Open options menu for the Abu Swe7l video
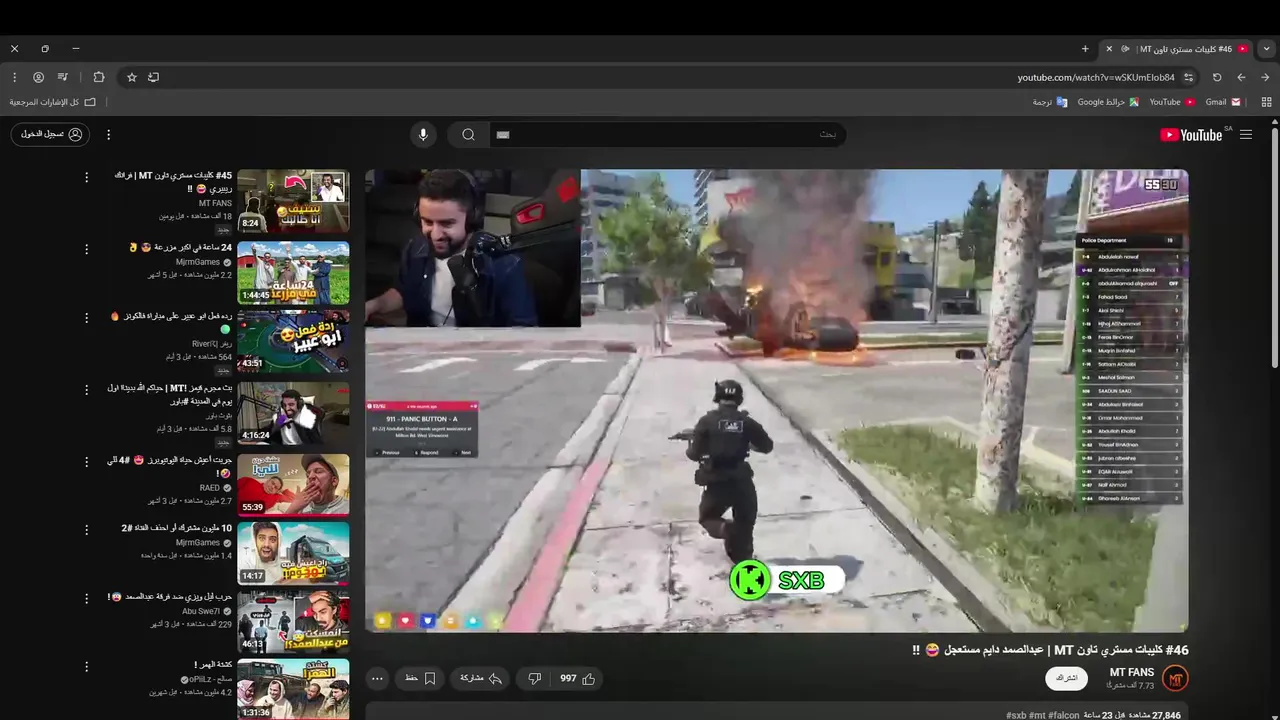Image resolution: width=1280 pixels, height=720 pixels. (86, 597)
